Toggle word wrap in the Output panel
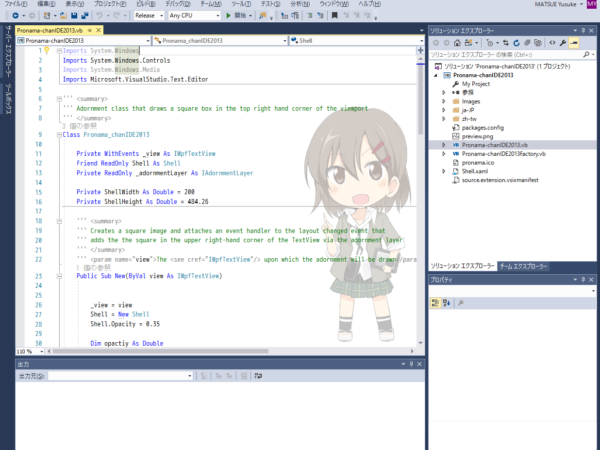The width and height of the screenshot is (600, 450). (x=258, y=376)
